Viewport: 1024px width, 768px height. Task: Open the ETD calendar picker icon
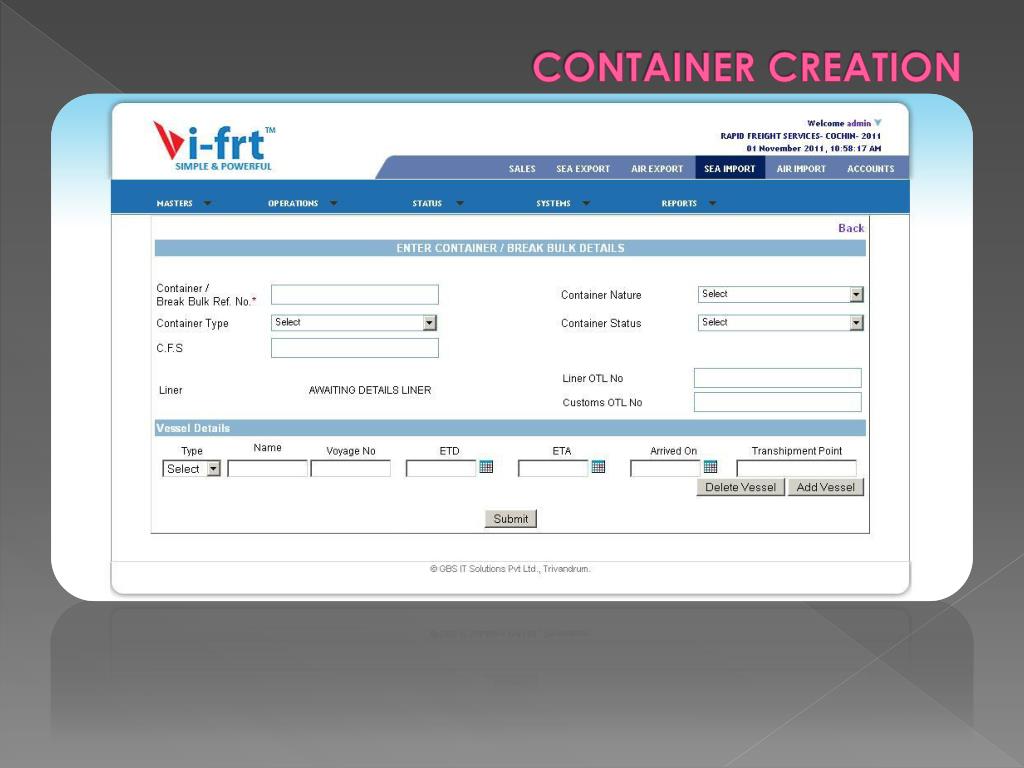coord(486,466)
